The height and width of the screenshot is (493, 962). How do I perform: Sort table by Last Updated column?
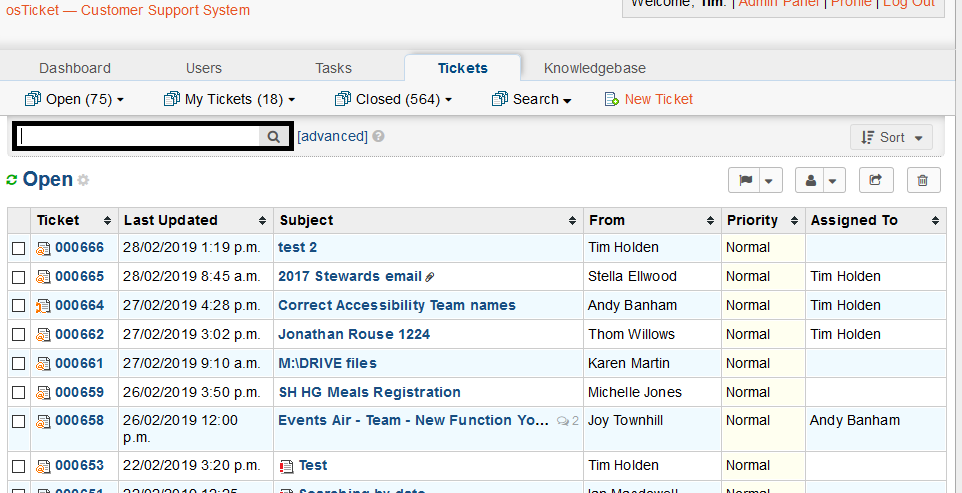pyautogui.click(x=168, y=220)
